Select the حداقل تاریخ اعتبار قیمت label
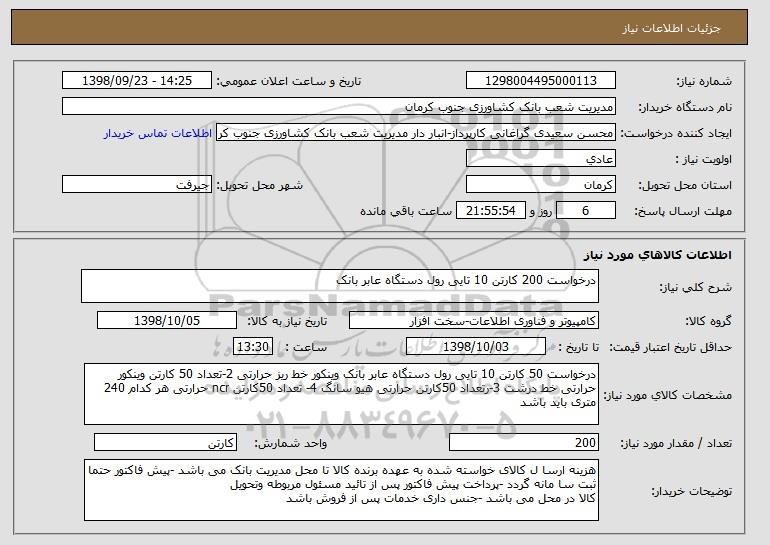 tap(670, 347)
